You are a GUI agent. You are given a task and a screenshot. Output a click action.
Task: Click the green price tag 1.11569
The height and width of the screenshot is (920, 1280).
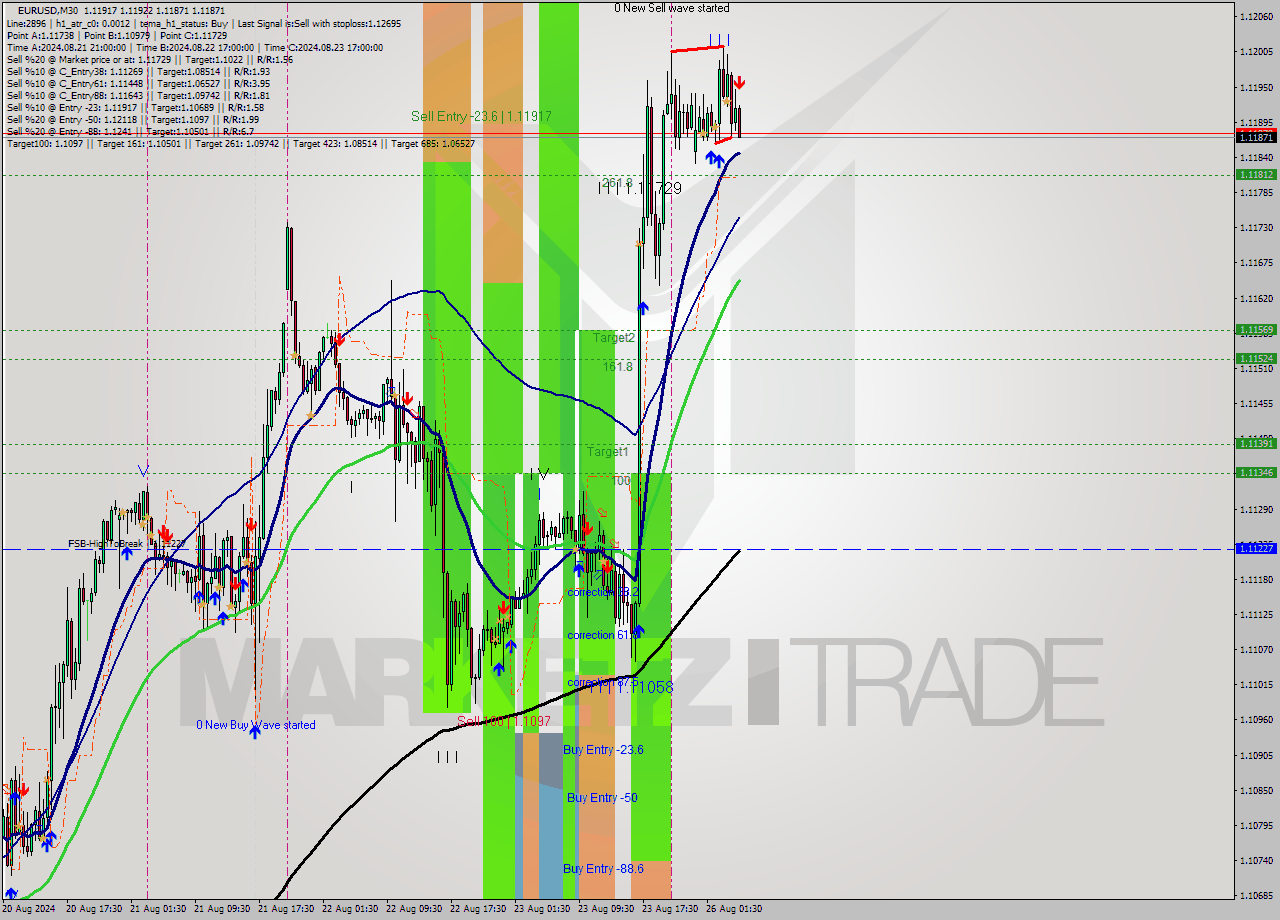pyautogui.click(x=1256, y=329)
